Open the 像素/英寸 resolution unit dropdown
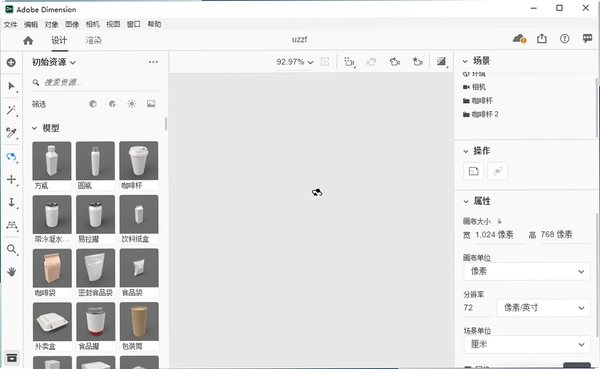 pos(543,308)
